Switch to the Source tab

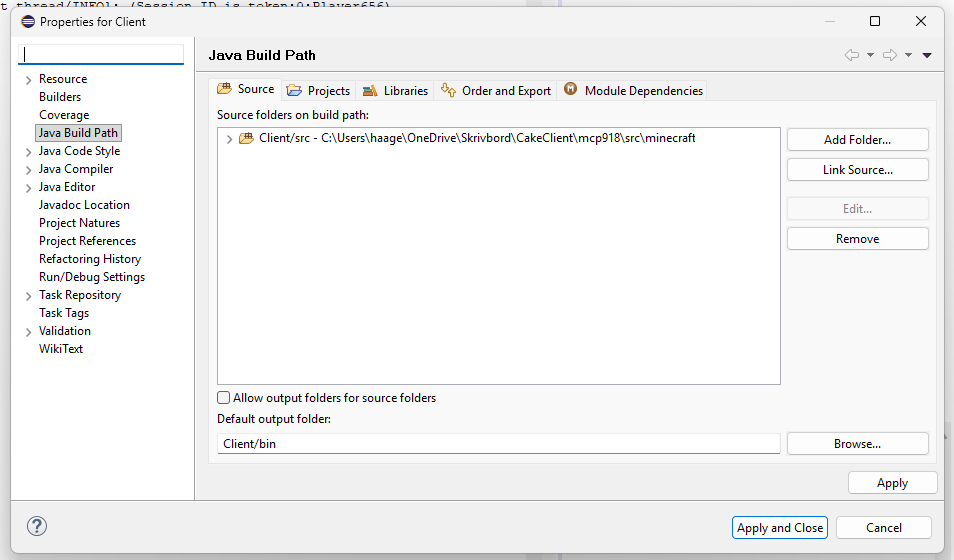246,89
